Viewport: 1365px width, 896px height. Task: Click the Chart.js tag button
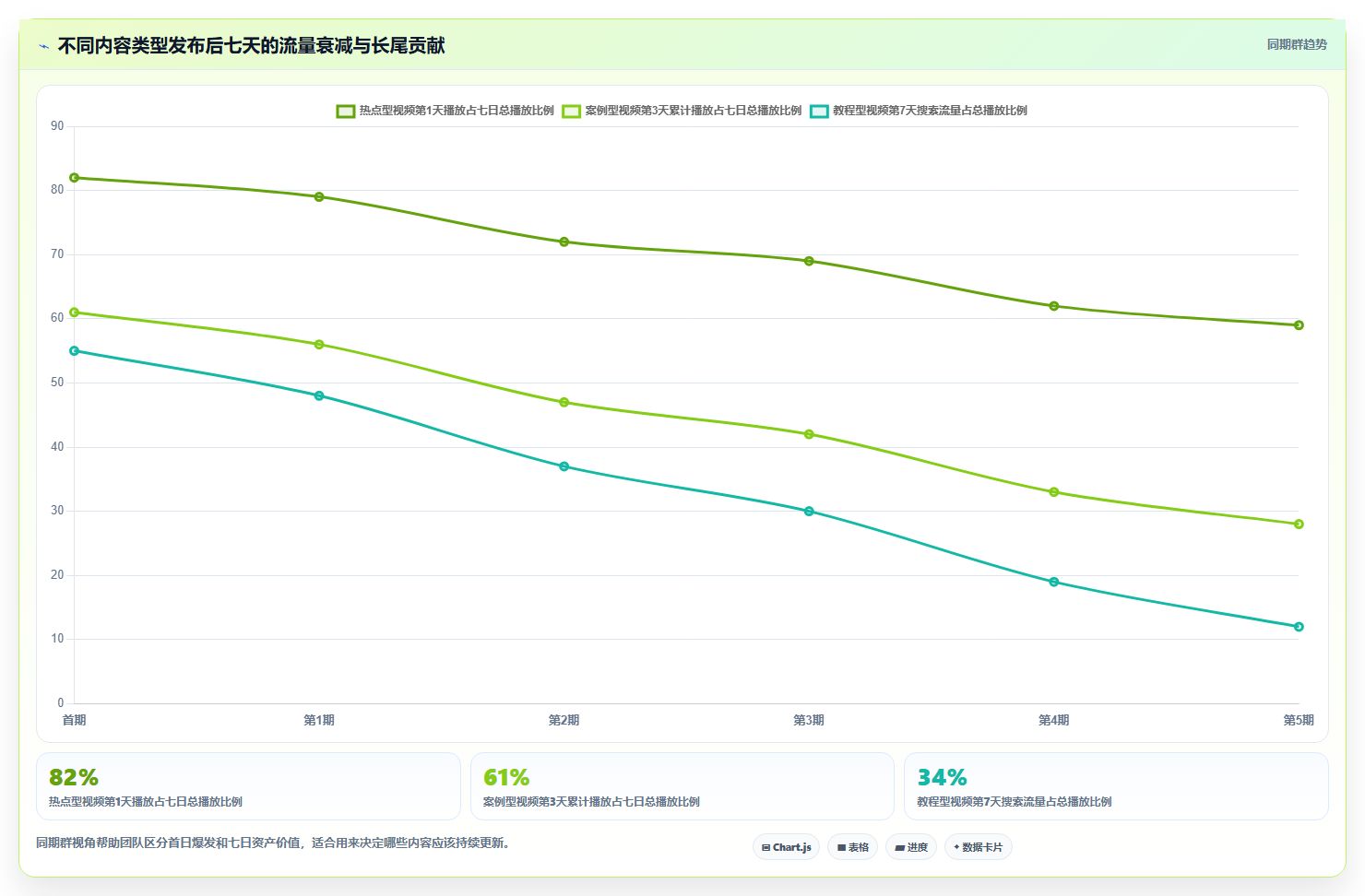(x=786, y=847)
